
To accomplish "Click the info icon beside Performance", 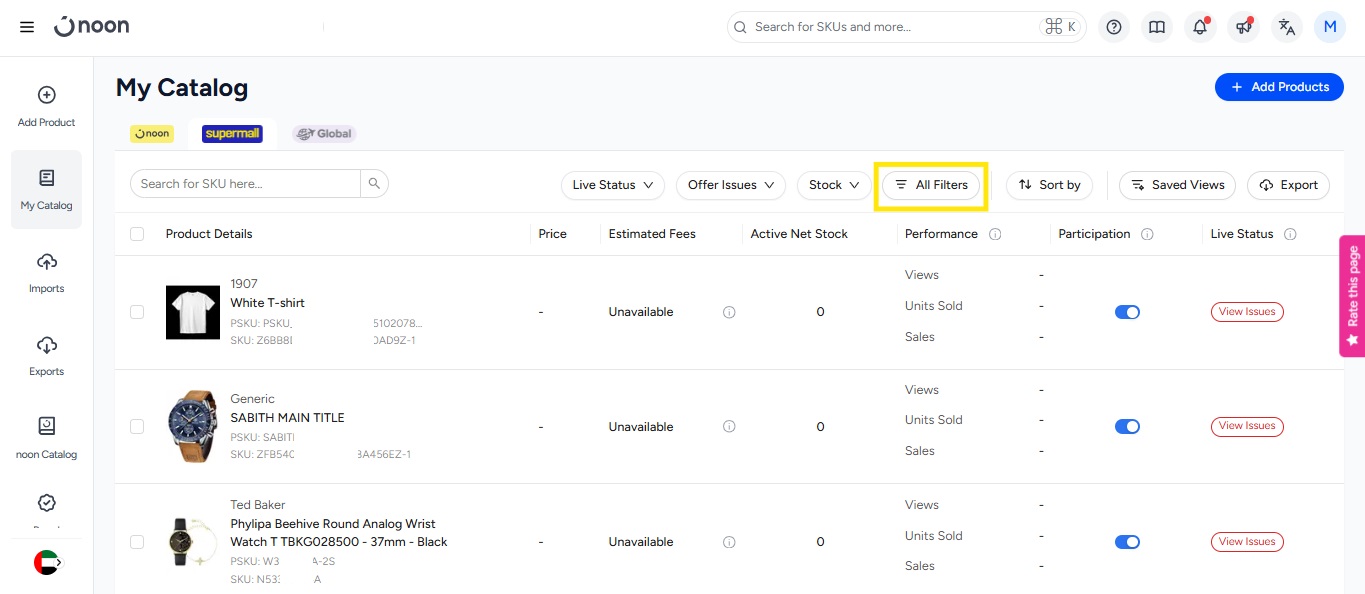I will tap(995, 234).
